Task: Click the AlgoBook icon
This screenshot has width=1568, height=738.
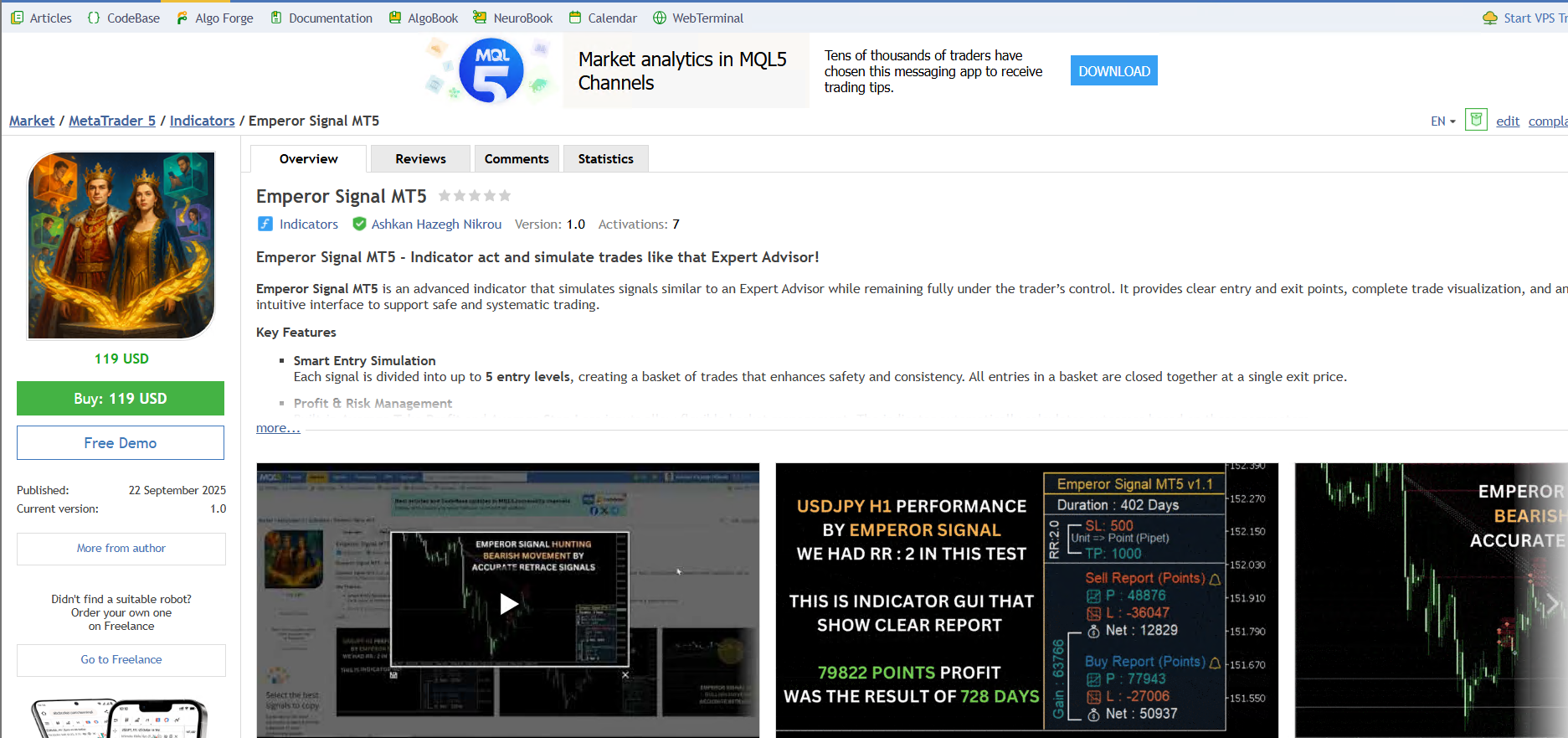Action: [x=395, y=18]
